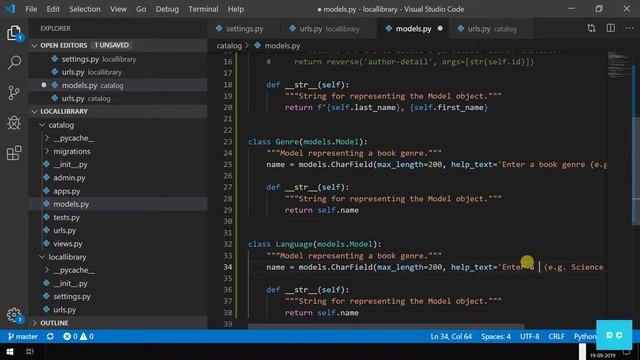The height and width of the screenshot is (360, 640).
Task: Switch to urls.py locallibrary tab
Action: point(329,29)
